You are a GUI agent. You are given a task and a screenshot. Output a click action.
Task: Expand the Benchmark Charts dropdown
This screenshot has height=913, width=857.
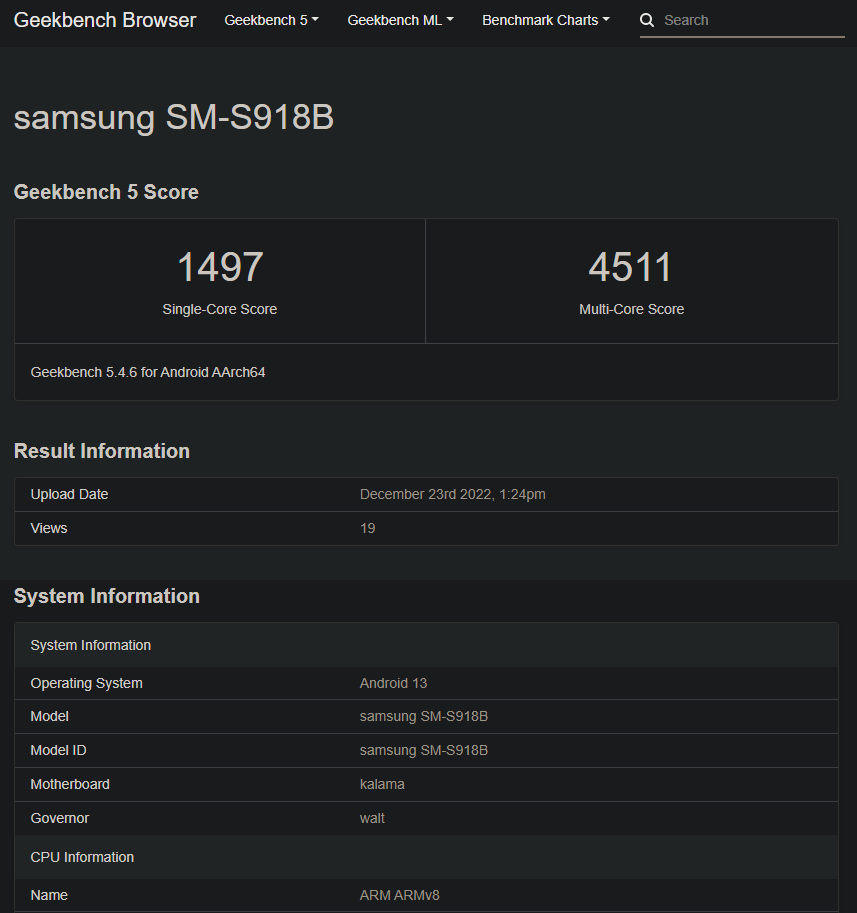pyautogui.click(x=545, y=19)
